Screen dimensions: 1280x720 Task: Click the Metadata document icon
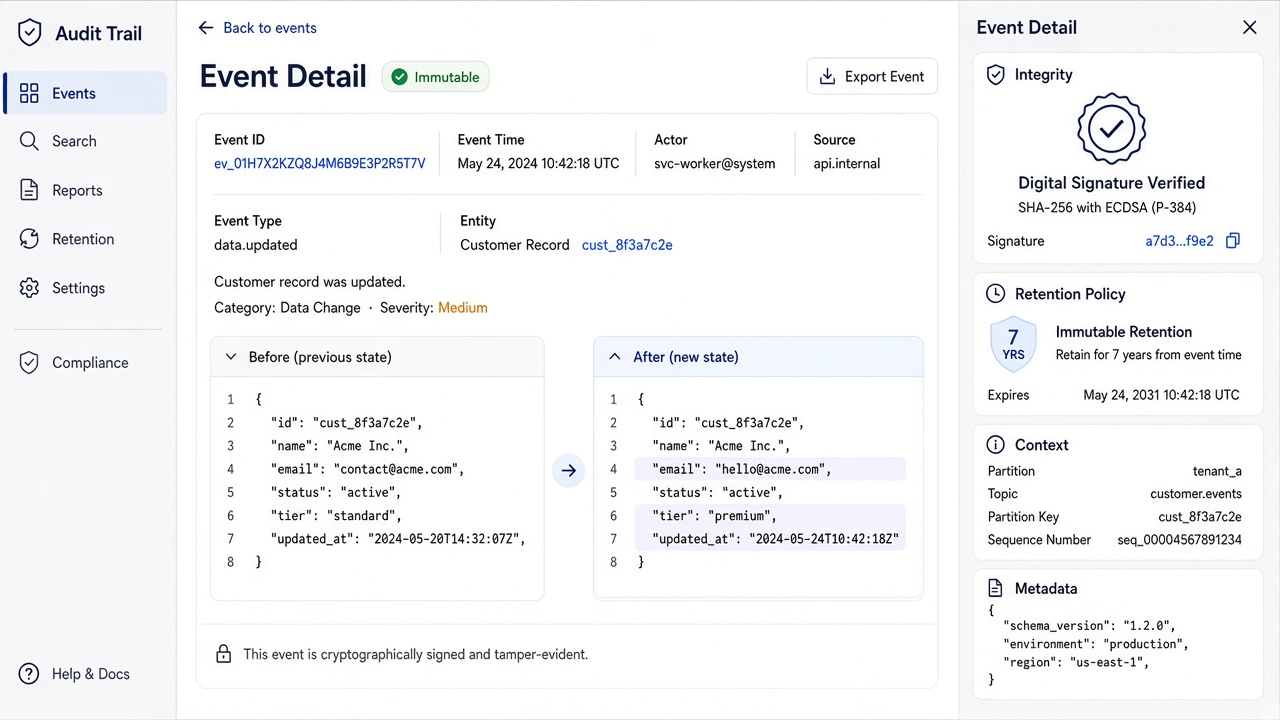click(x=995, y=589)
